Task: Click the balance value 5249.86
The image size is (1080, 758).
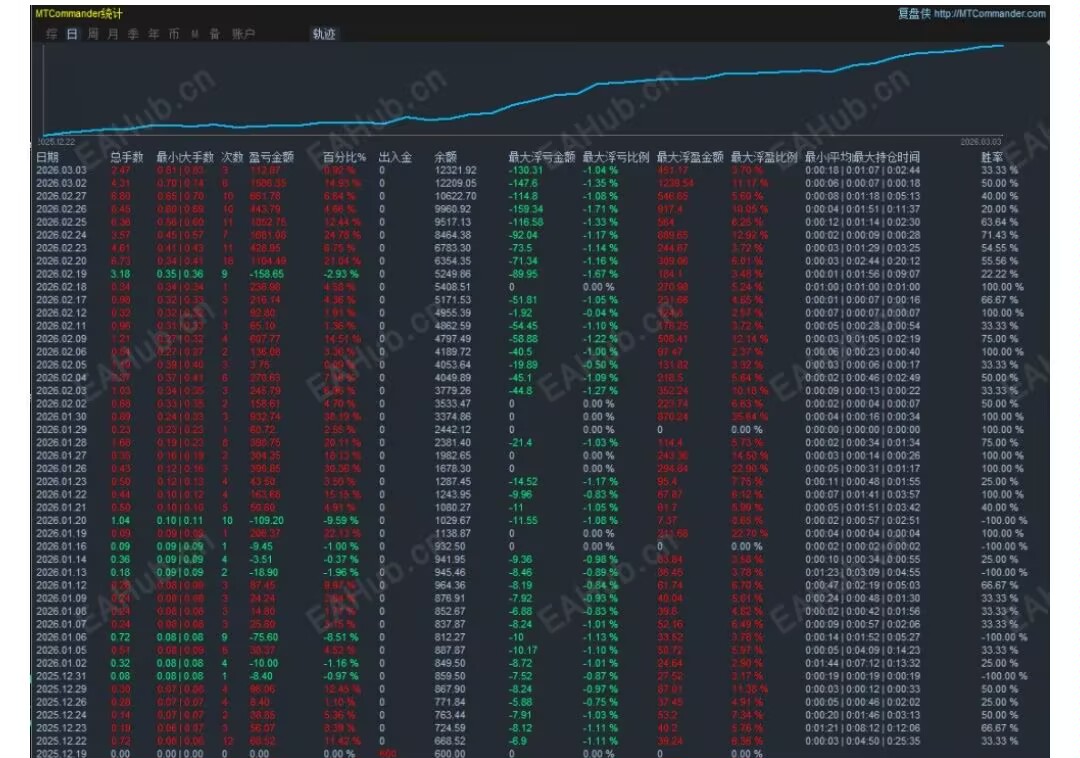Action: coord(453,274)
